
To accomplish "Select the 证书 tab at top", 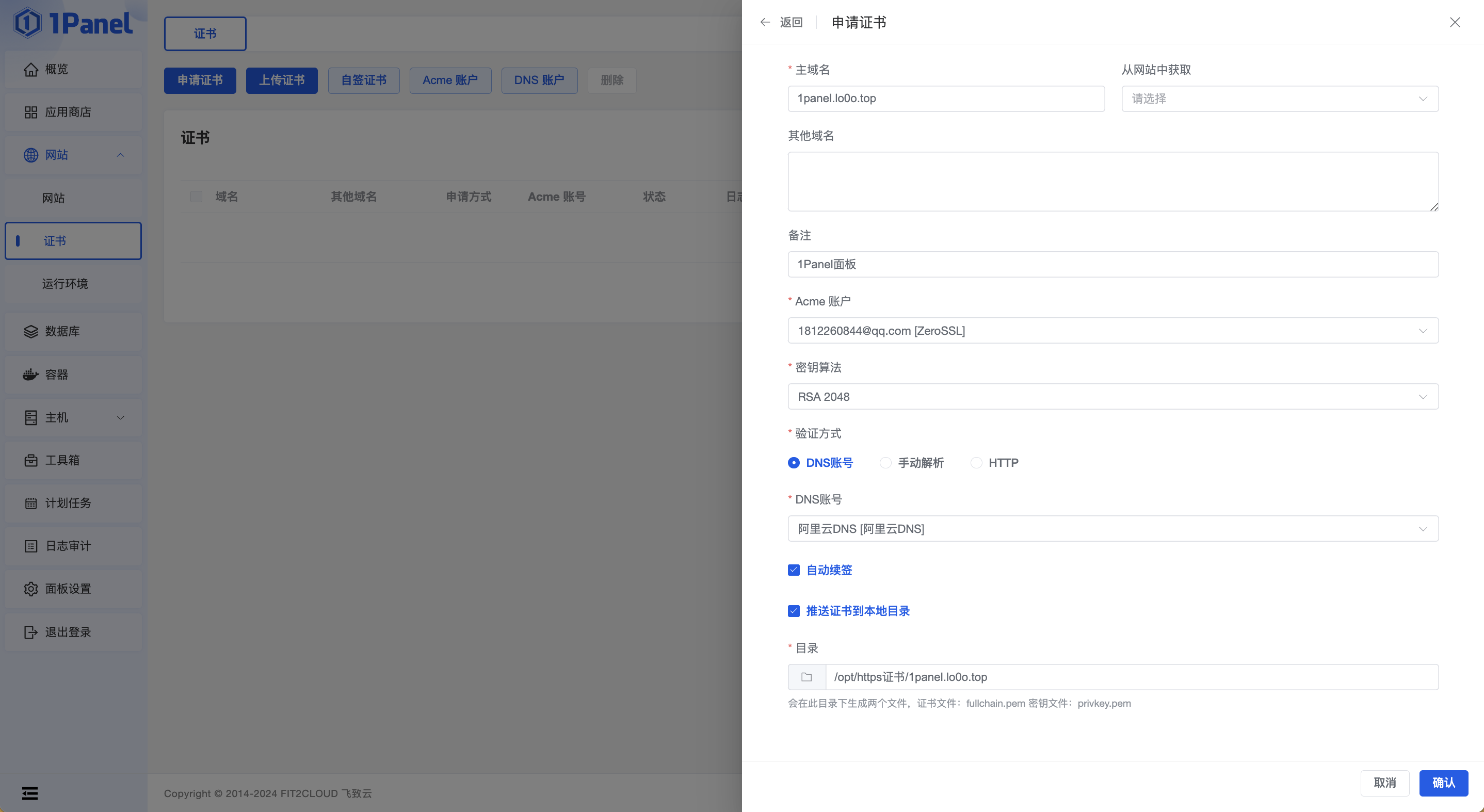I will coord(205,34).
